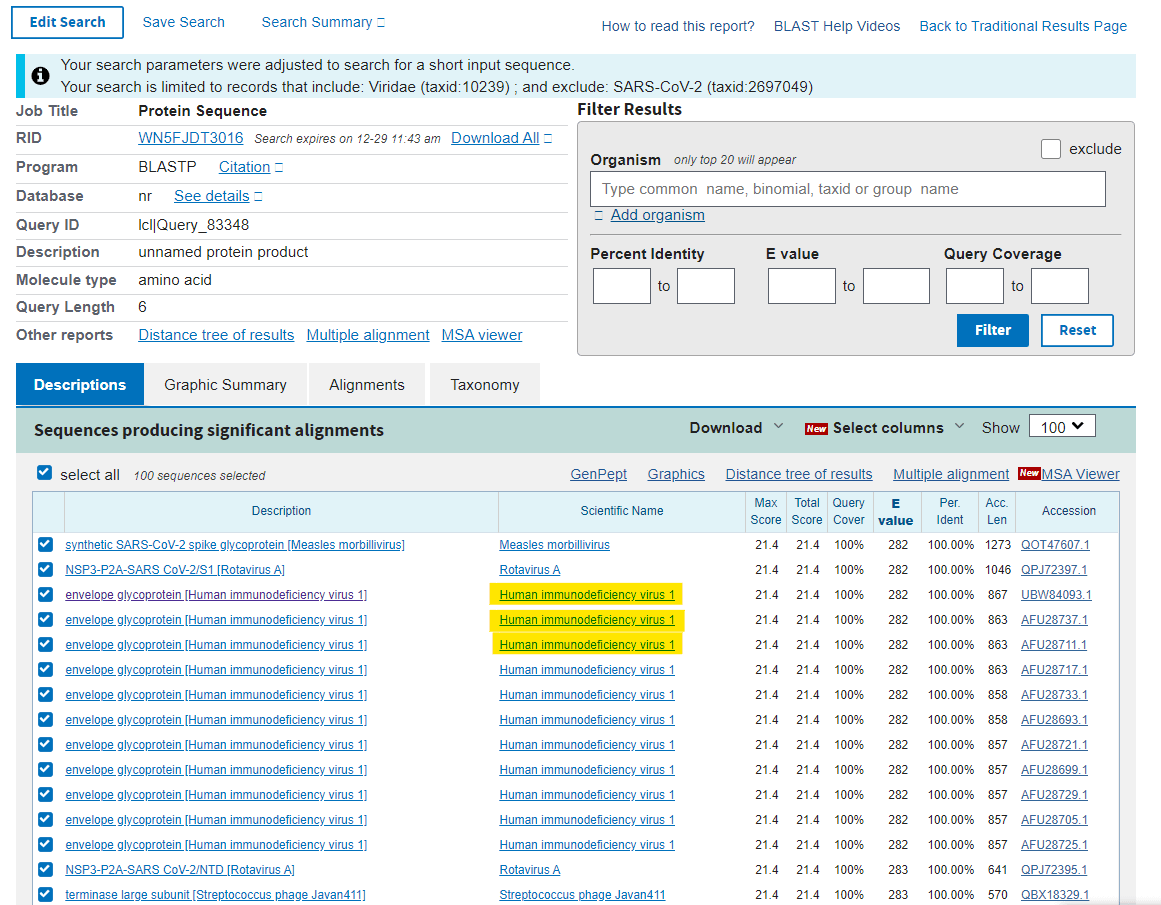Click the Query Coverage minimum field

974,286
